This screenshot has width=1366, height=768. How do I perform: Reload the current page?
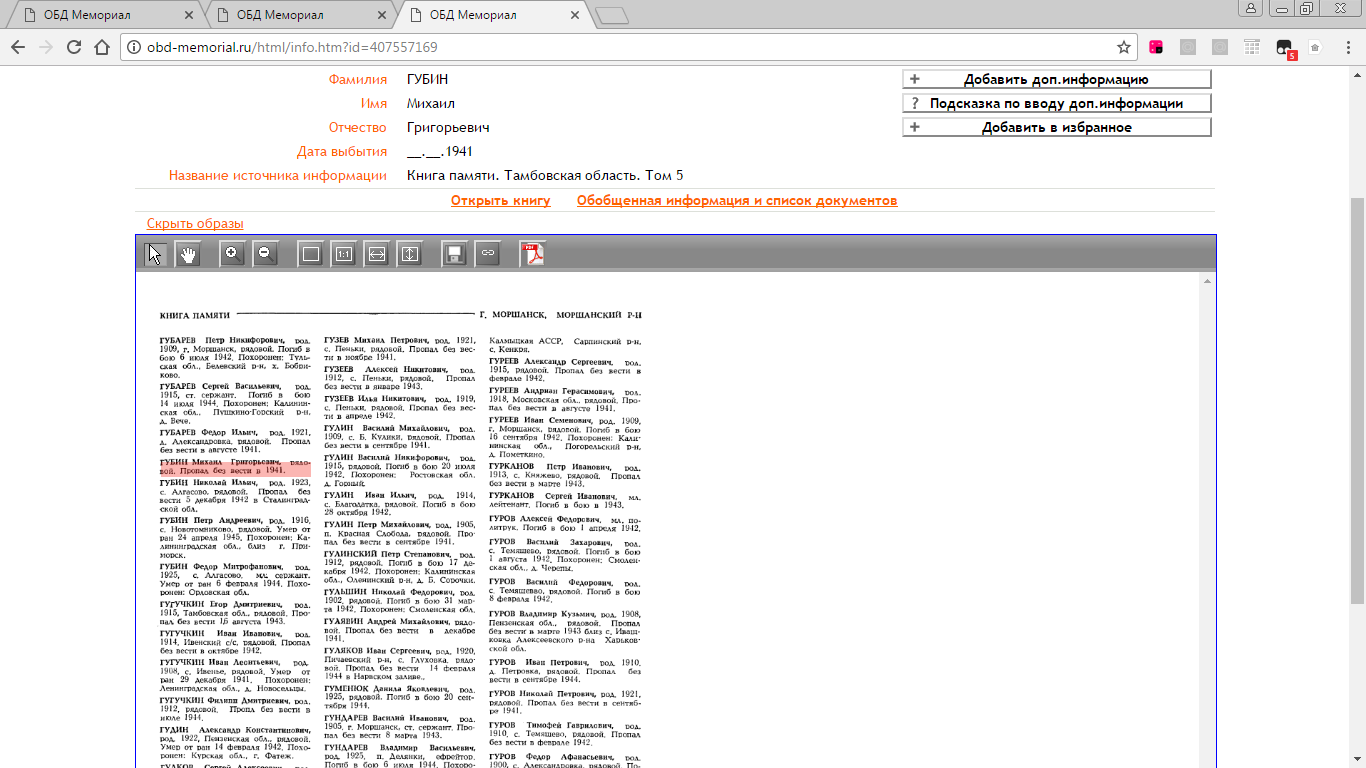(73, 47)
